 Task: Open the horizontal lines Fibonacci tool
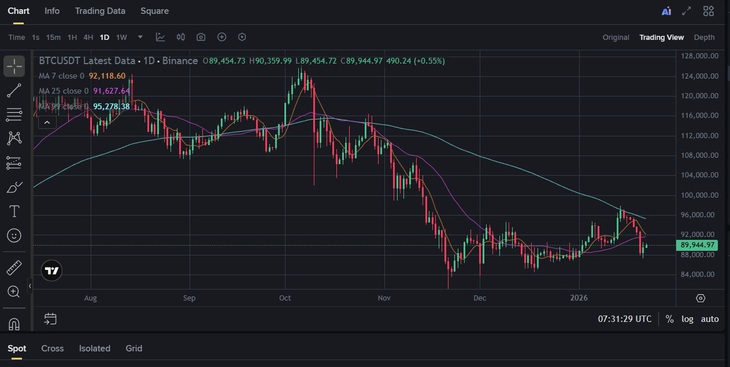coord(14,114)
